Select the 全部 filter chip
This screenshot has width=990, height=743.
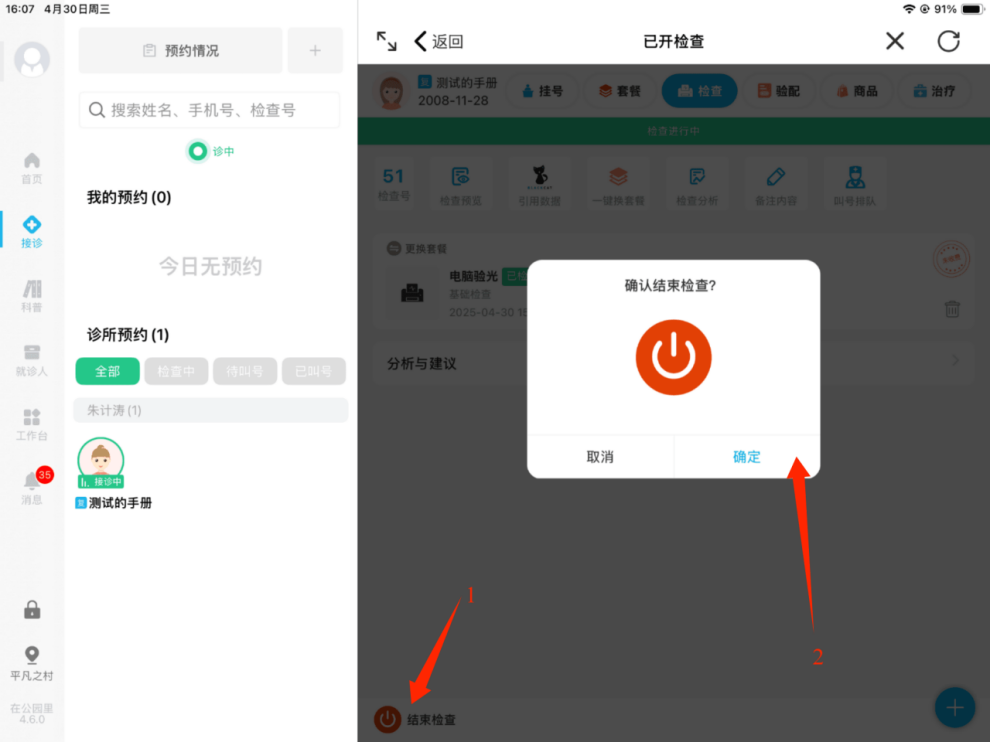[107, 371]
